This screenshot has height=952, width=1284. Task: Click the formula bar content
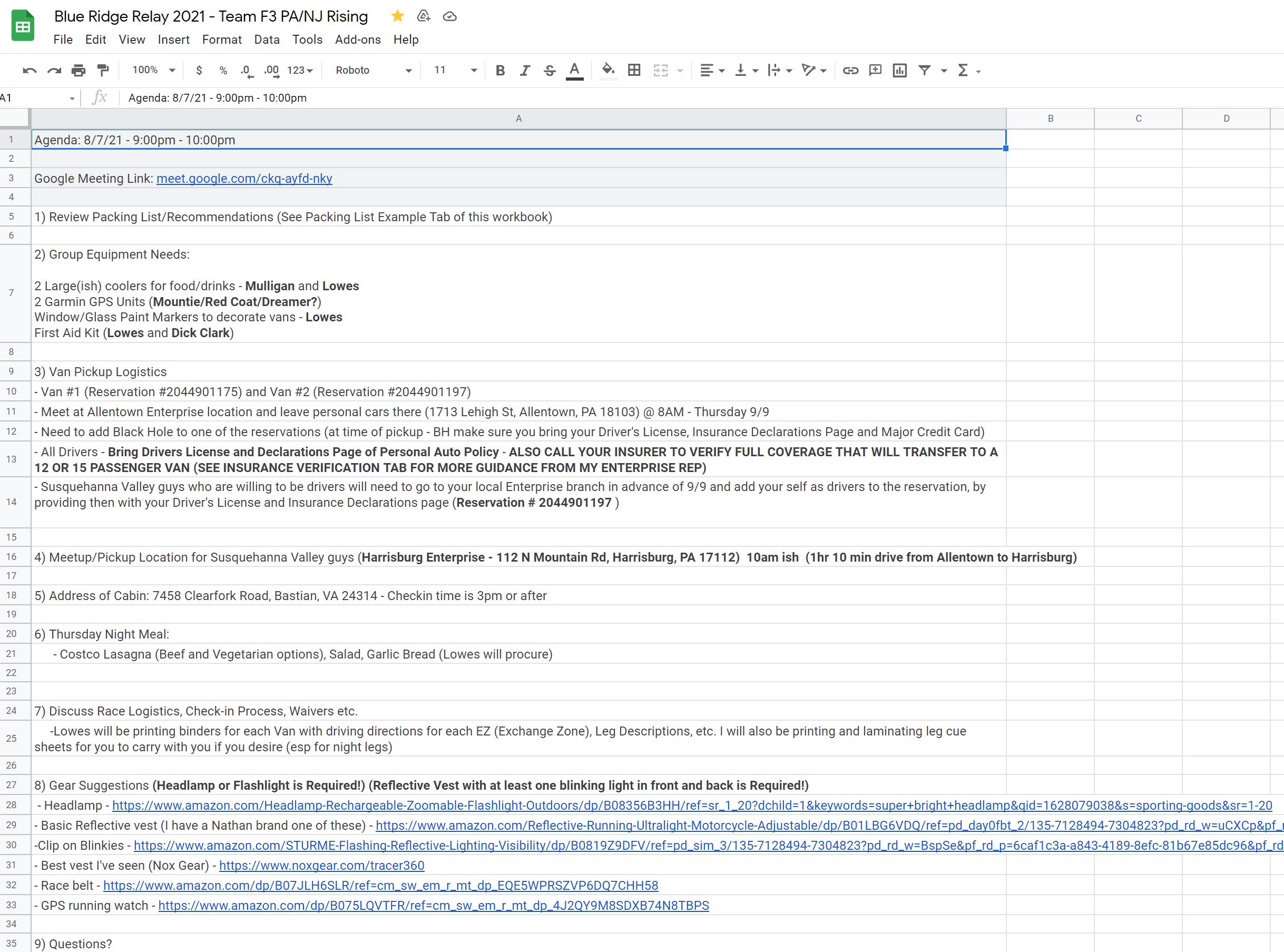coord(217,98)
